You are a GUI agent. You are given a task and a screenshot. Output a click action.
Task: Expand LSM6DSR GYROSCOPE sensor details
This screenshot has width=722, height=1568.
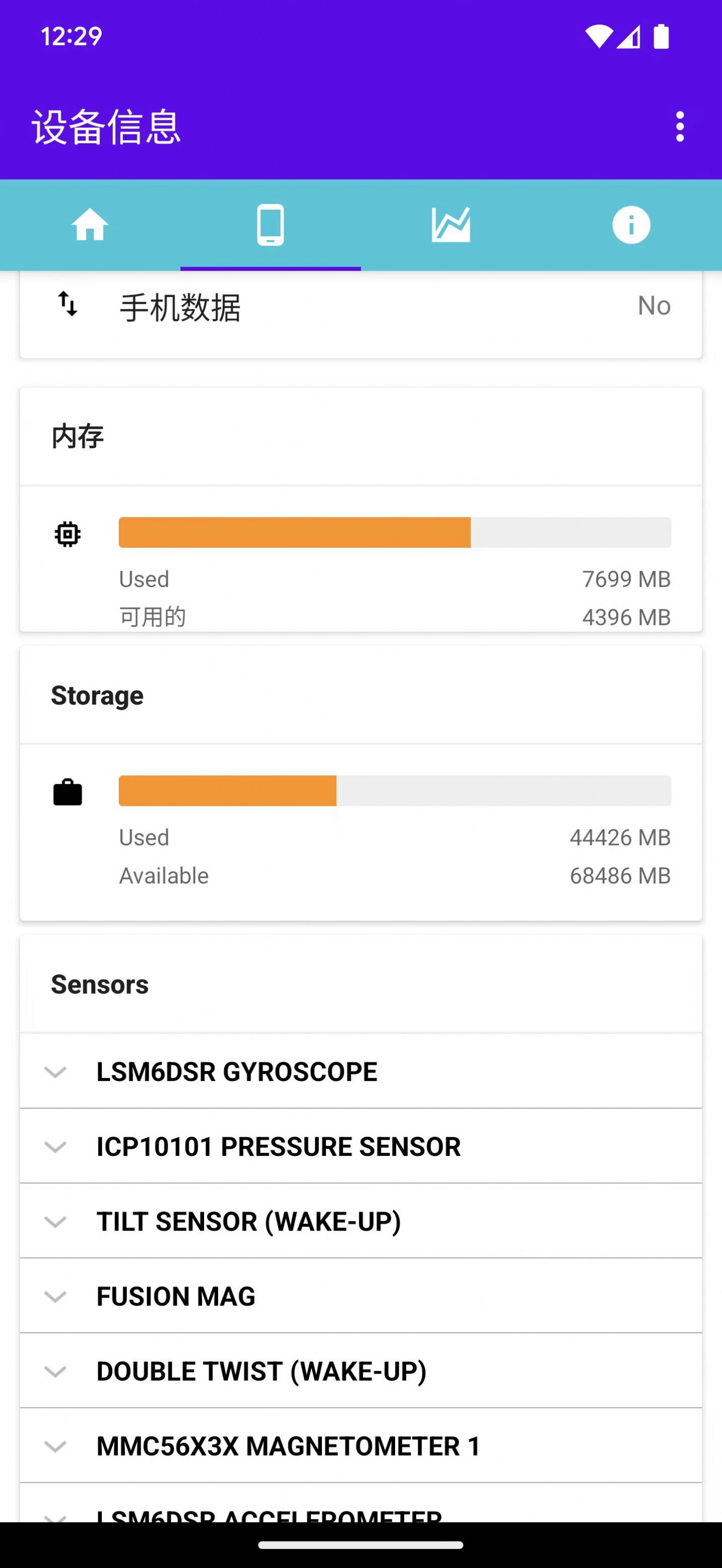(x=55, y=1071)
